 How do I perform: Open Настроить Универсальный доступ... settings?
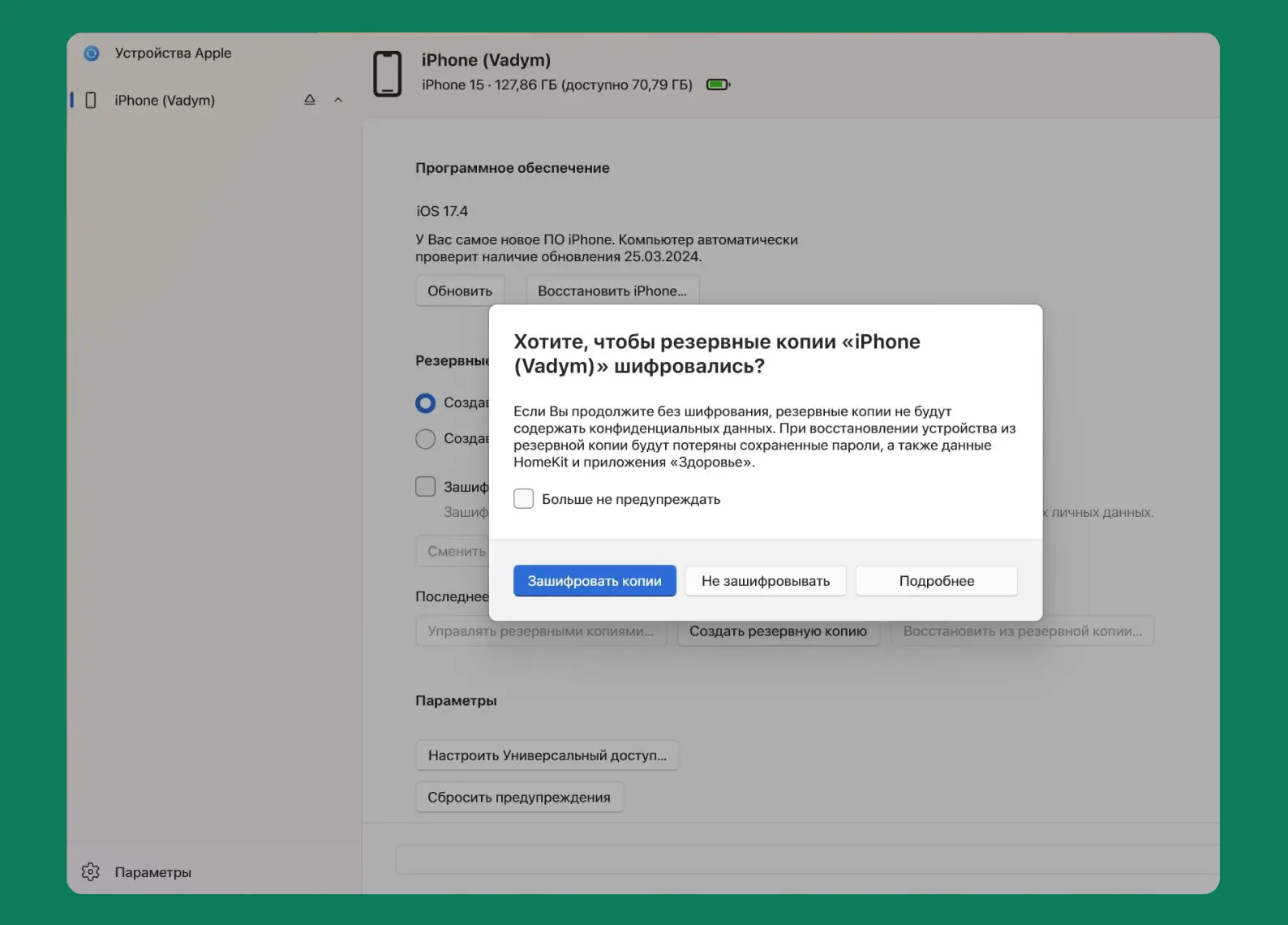(x=547, y=755)
